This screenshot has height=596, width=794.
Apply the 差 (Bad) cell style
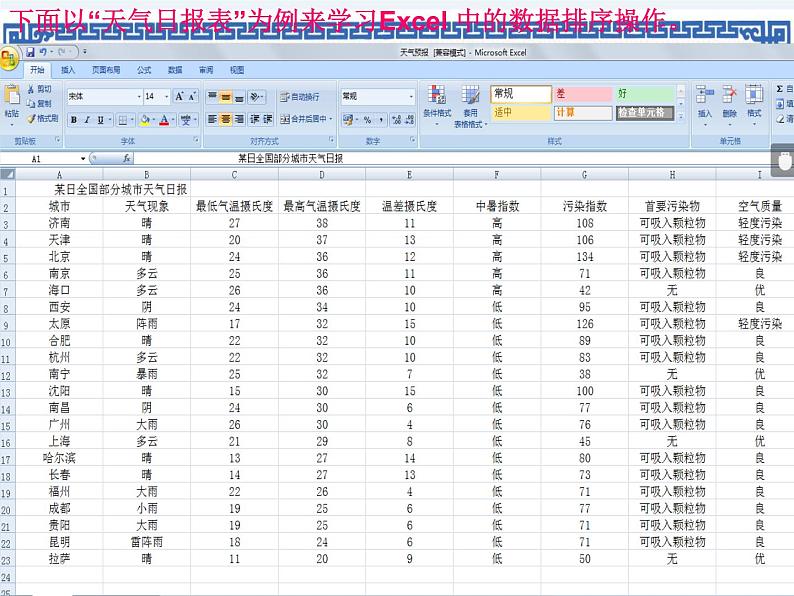[583, 94]
